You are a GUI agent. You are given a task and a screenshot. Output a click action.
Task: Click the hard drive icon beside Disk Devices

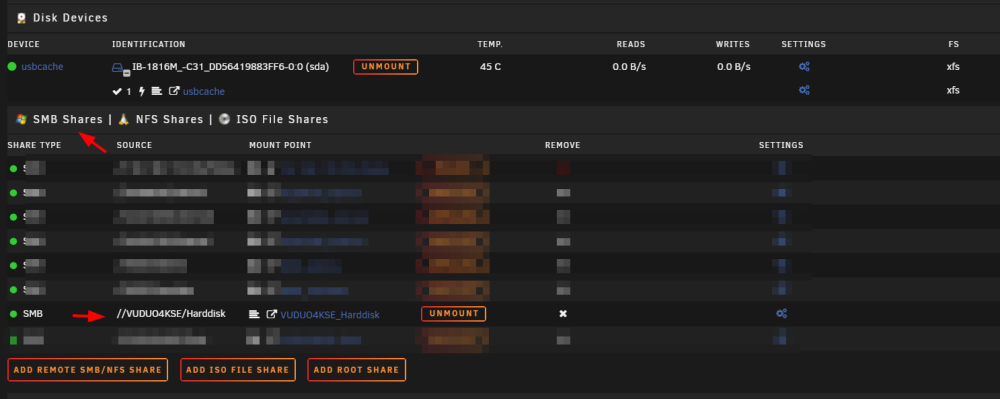(x=22, y=18)
